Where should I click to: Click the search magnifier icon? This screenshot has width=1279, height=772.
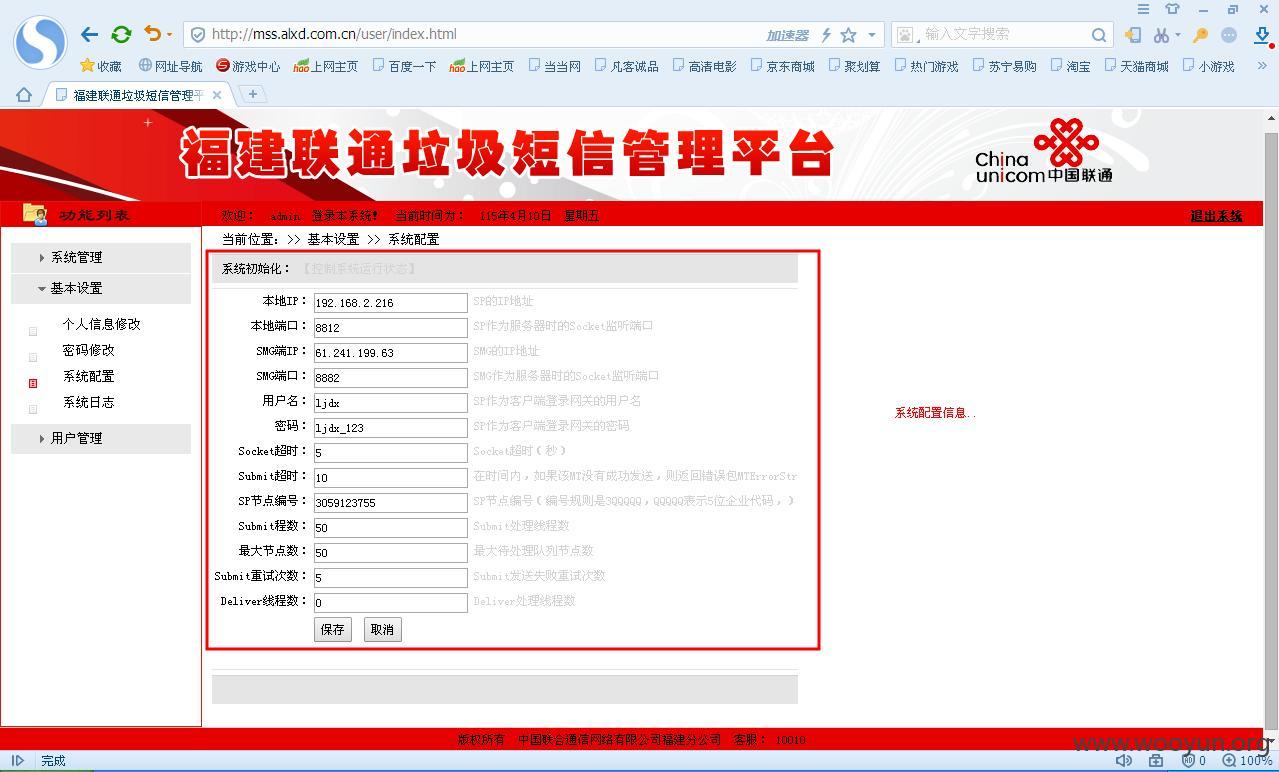(x=1098, y=35)
